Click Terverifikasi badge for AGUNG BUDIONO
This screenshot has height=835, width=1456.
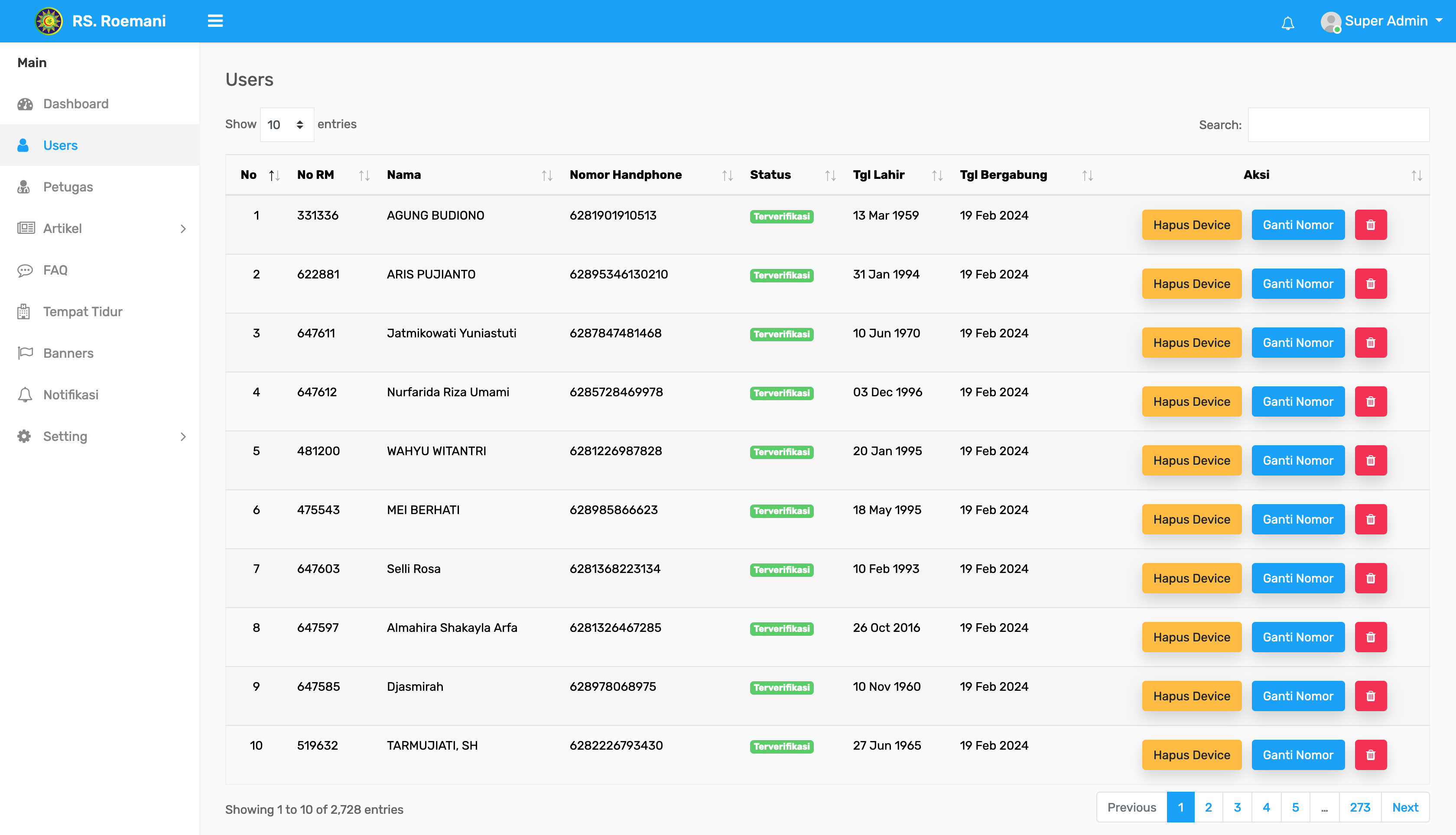[781, 216]
